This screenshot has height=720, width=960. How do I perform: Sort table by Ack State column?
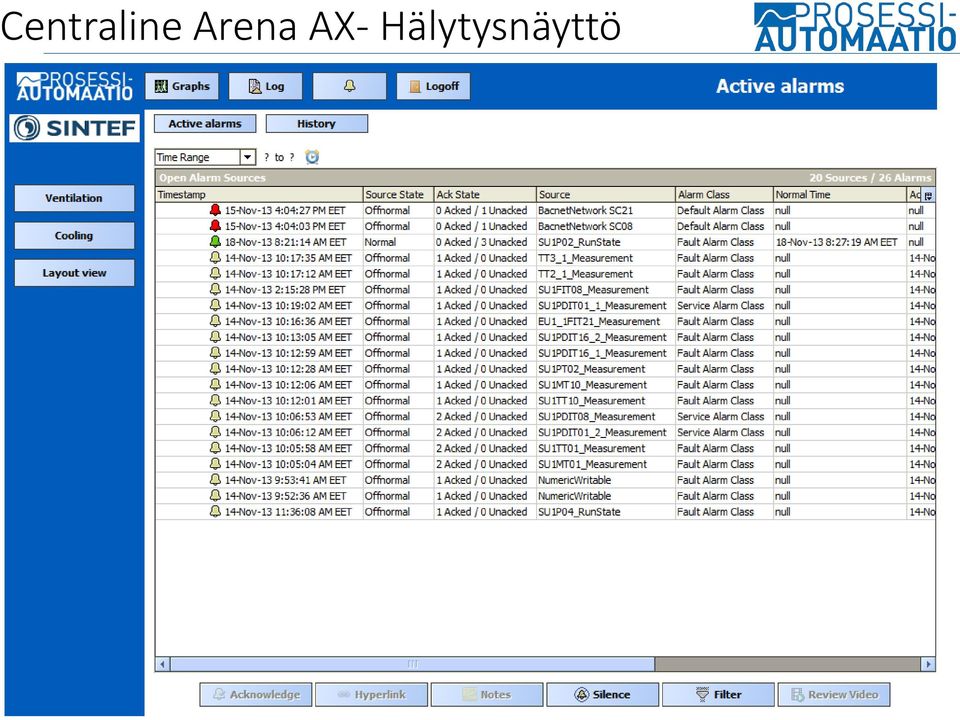coord(485,195)
